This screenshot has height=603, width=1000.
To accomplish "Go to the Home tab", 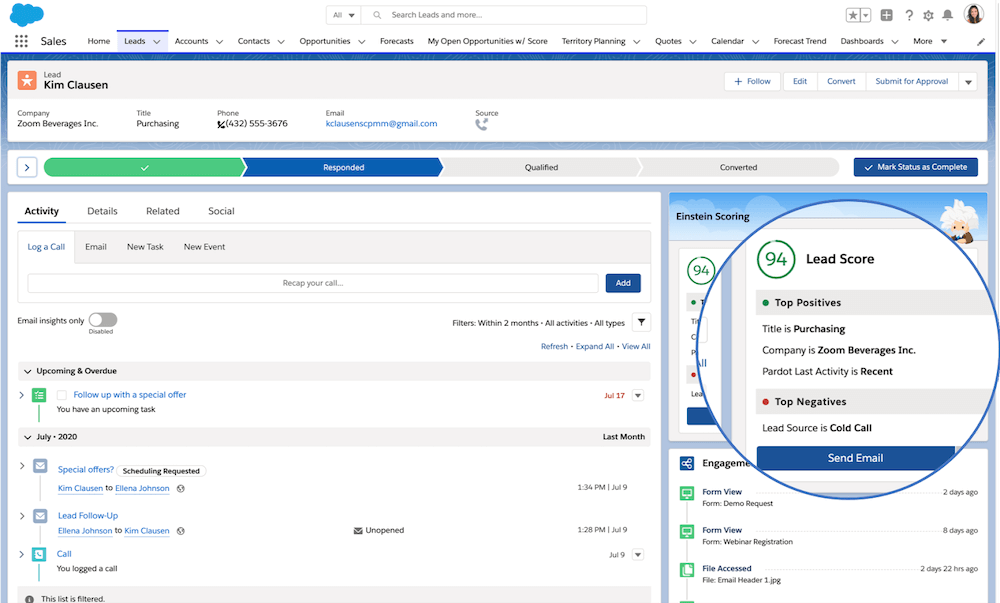I will [99, 41].
